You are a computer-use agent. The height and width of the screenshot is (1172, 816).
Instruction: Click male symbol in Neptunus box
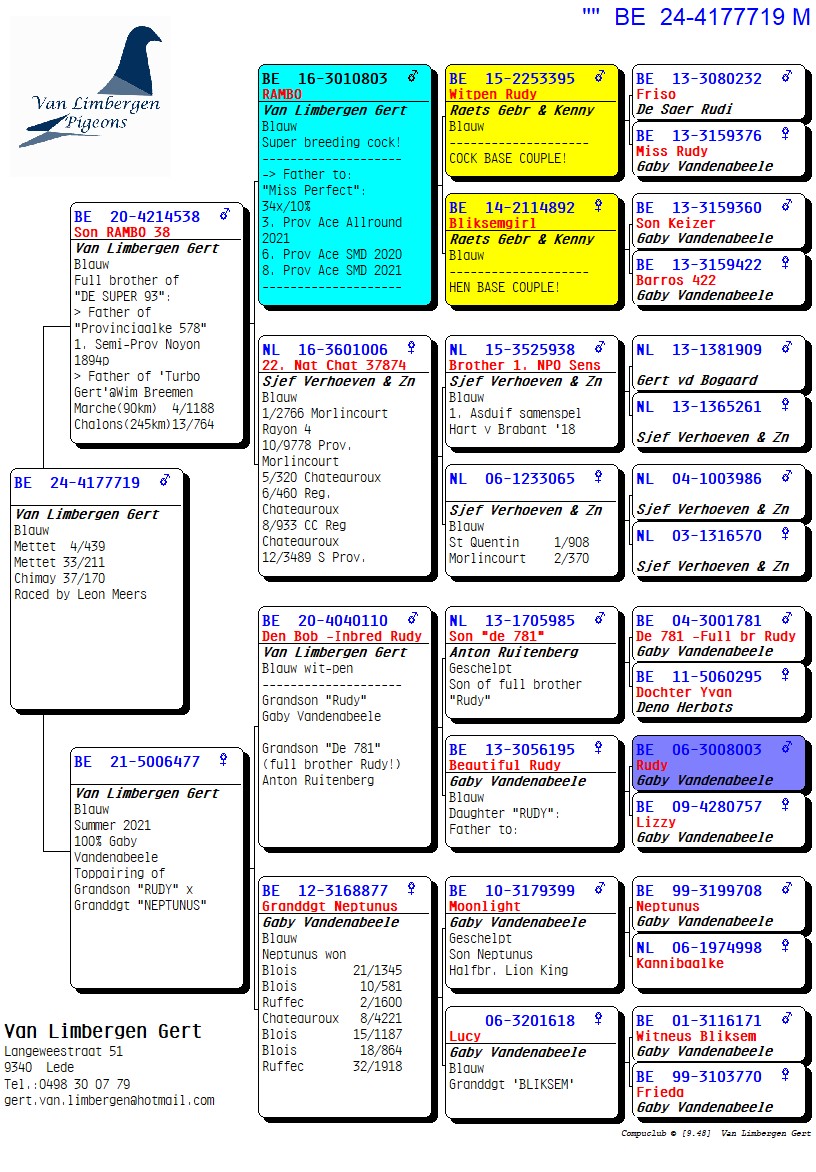coord(786,889)
